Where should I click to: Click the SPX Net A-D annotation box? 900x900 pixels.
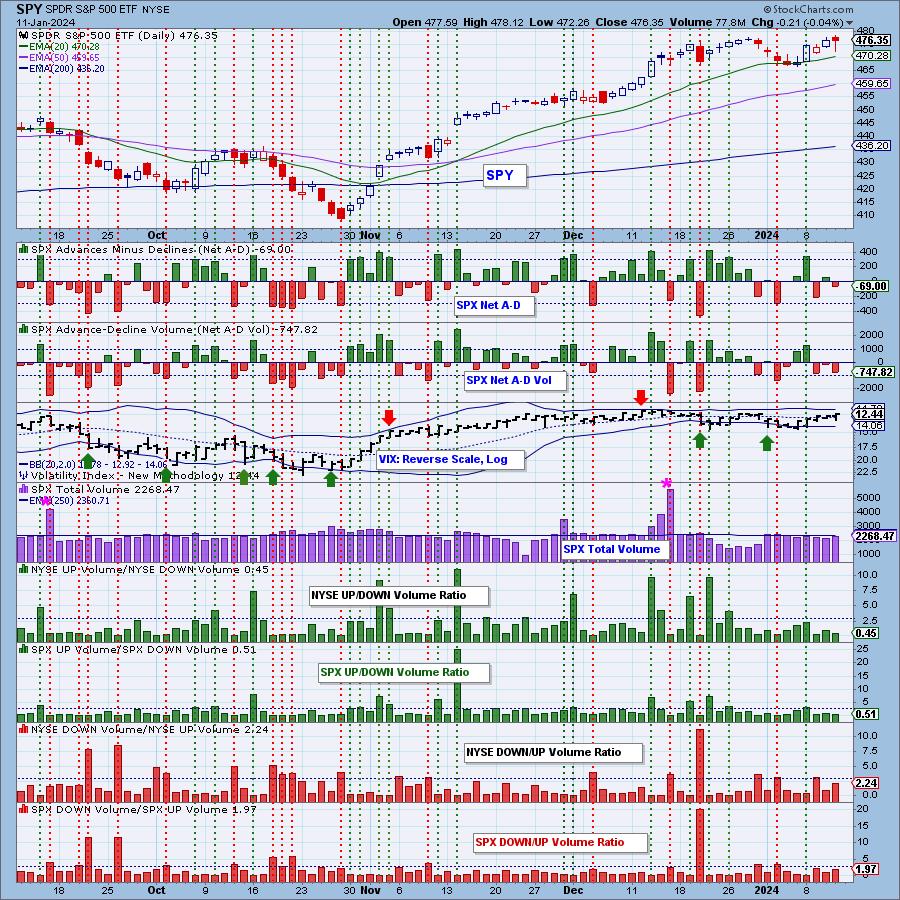(x=493, y=305)
